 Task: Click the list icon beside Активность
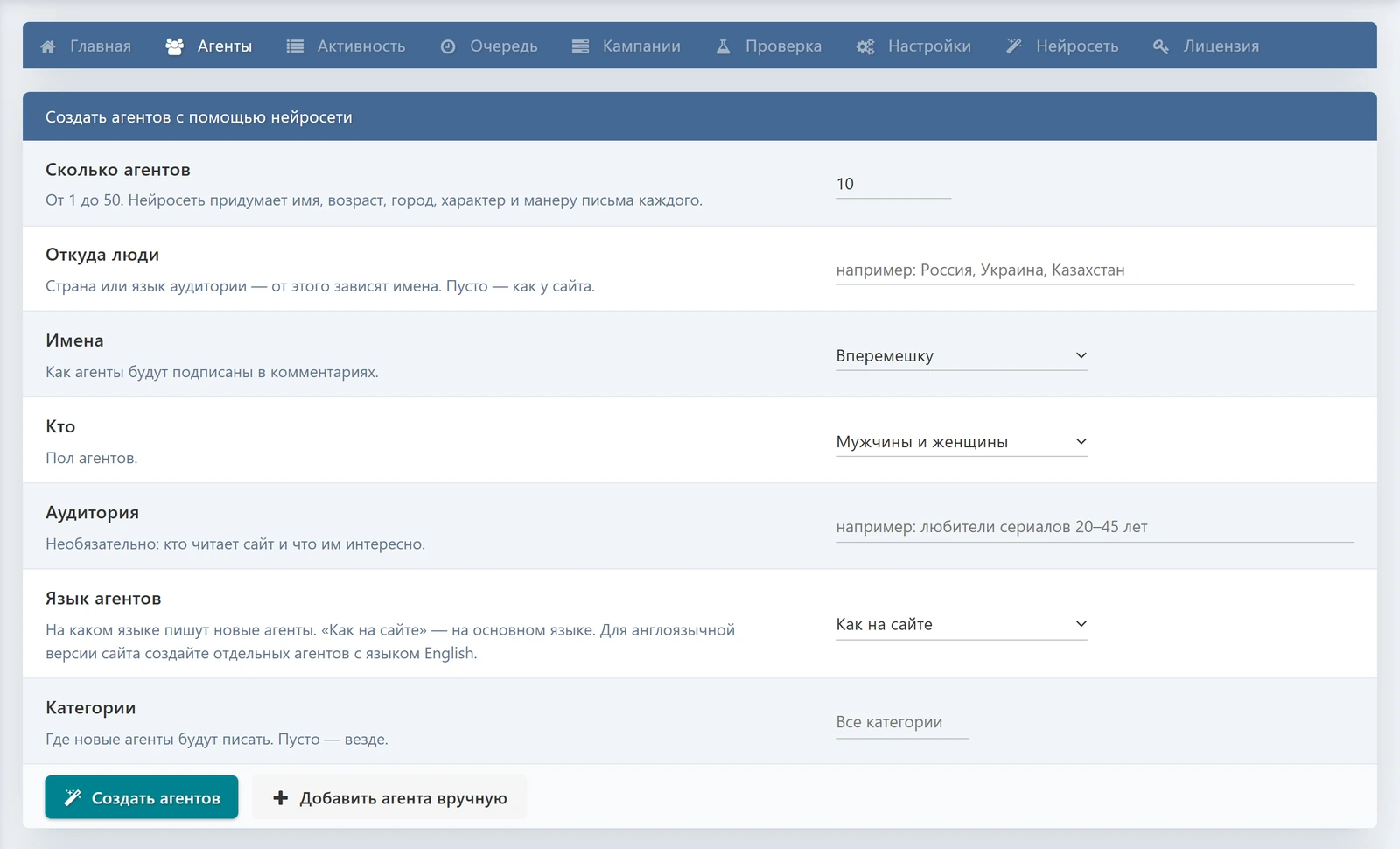tap(295, 46)
